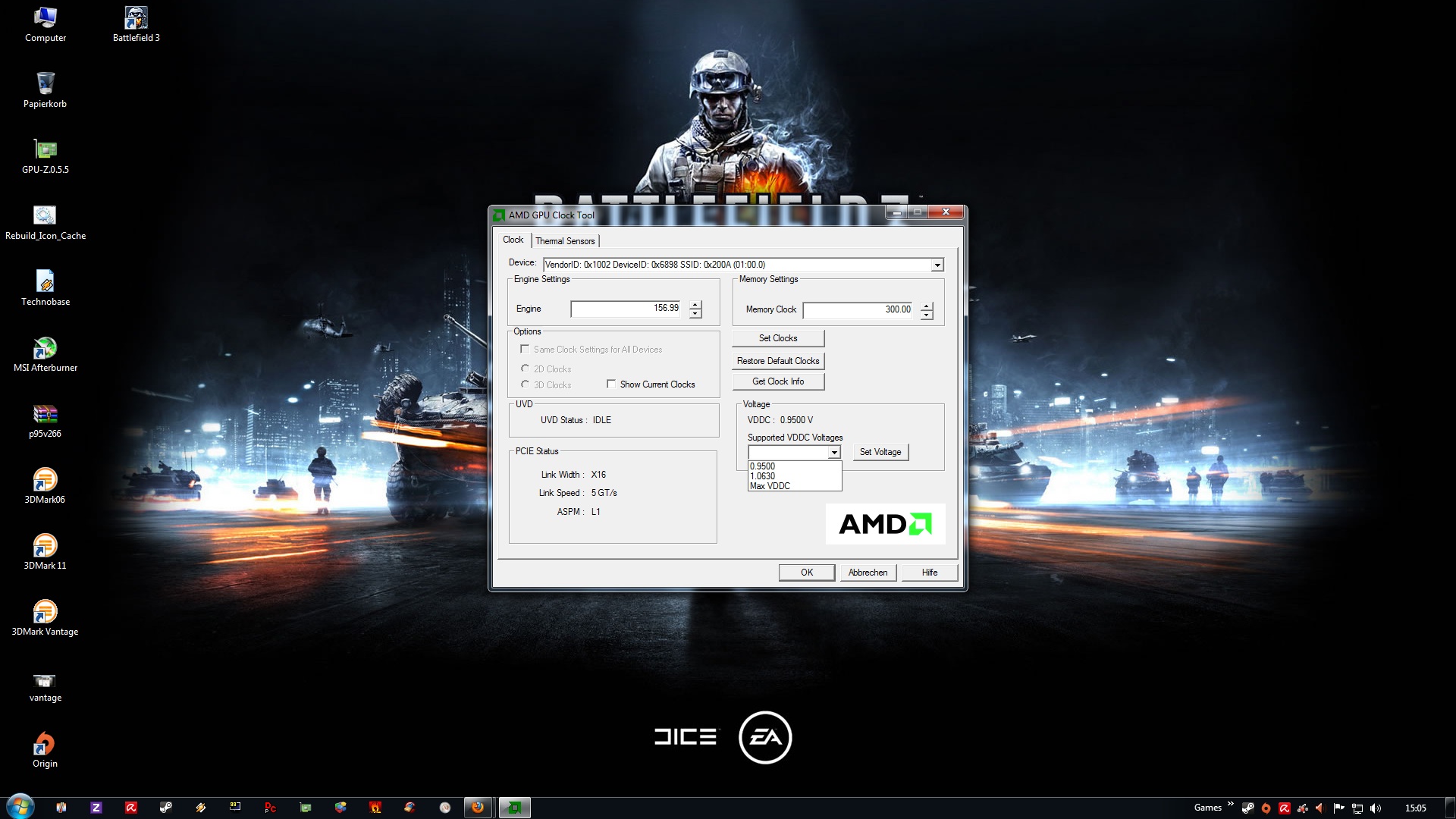Open the Battlefield 3 desktop shortcut
The height and width of the screenshot is (819, 1456).
(x=136, y=24)
